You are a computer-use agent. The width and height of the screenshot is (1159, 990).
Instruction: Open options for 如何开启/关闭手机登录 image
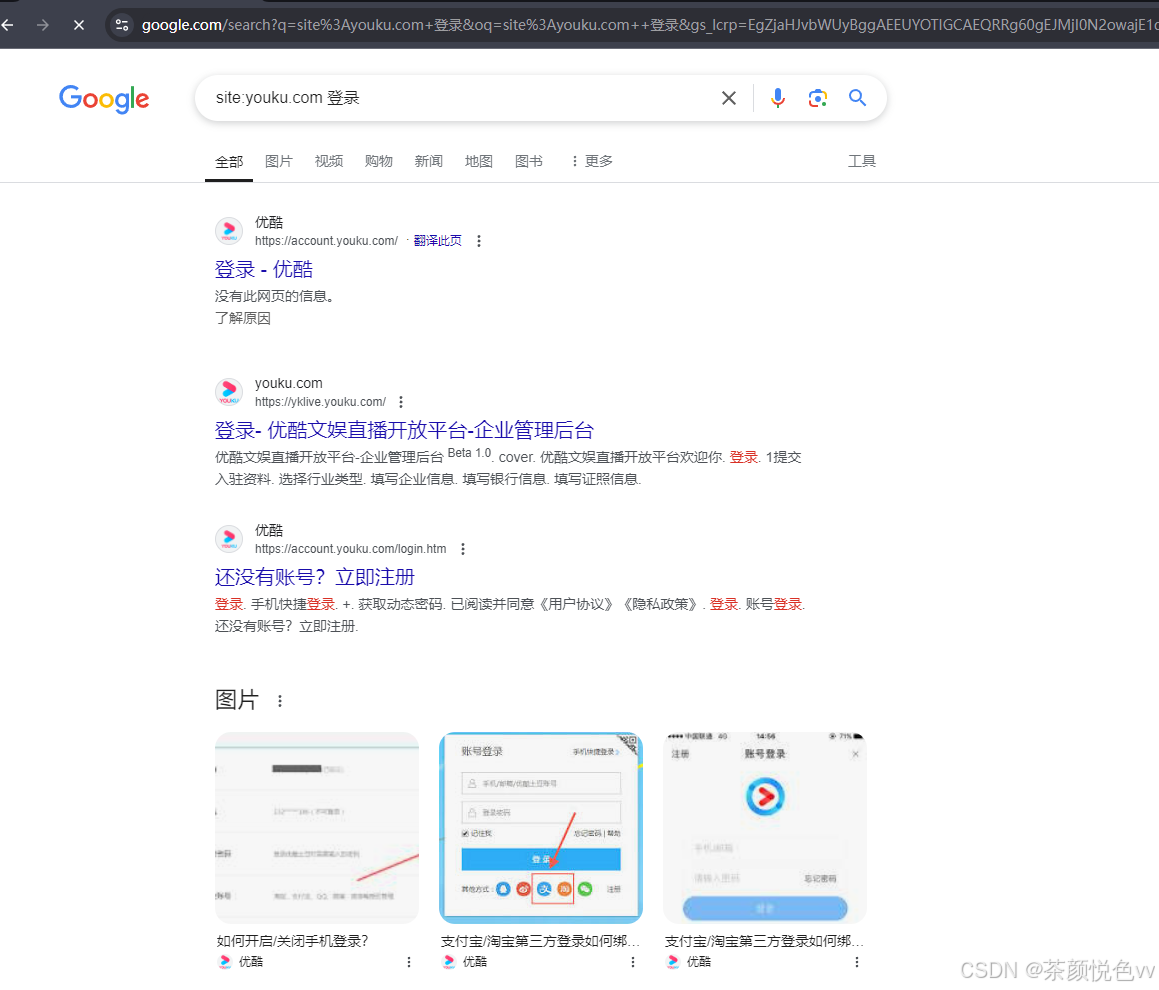[409, 962]
